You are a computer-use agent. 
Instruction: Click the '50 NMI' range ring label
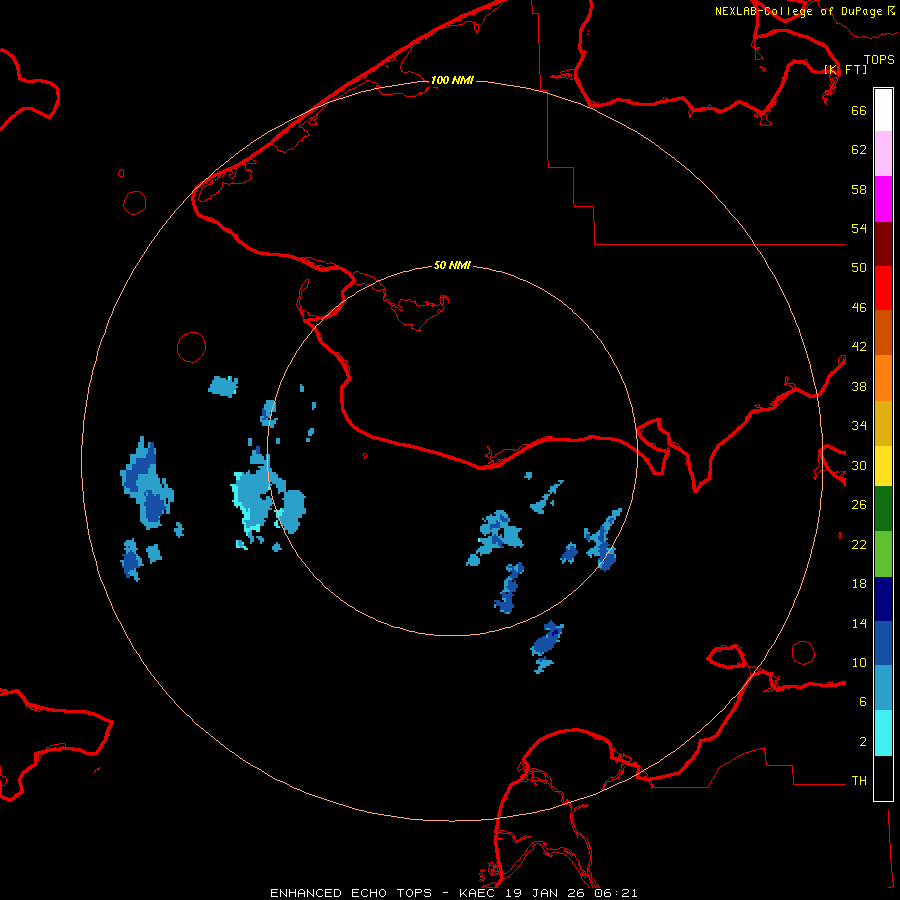pyautogui.click(x=452, y=265)
